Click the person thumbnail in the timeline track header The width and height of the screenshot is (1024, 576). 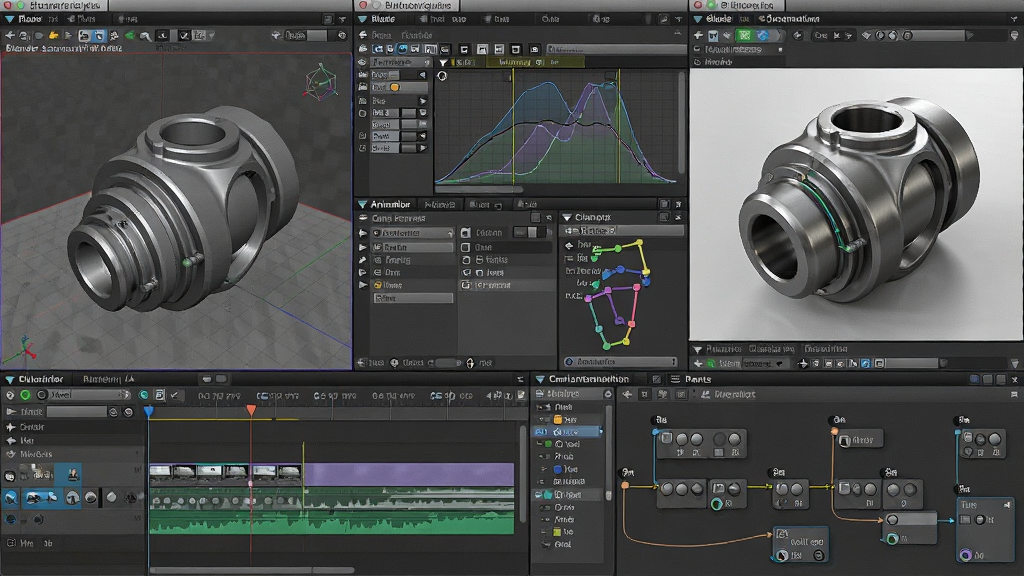point(73,474)
